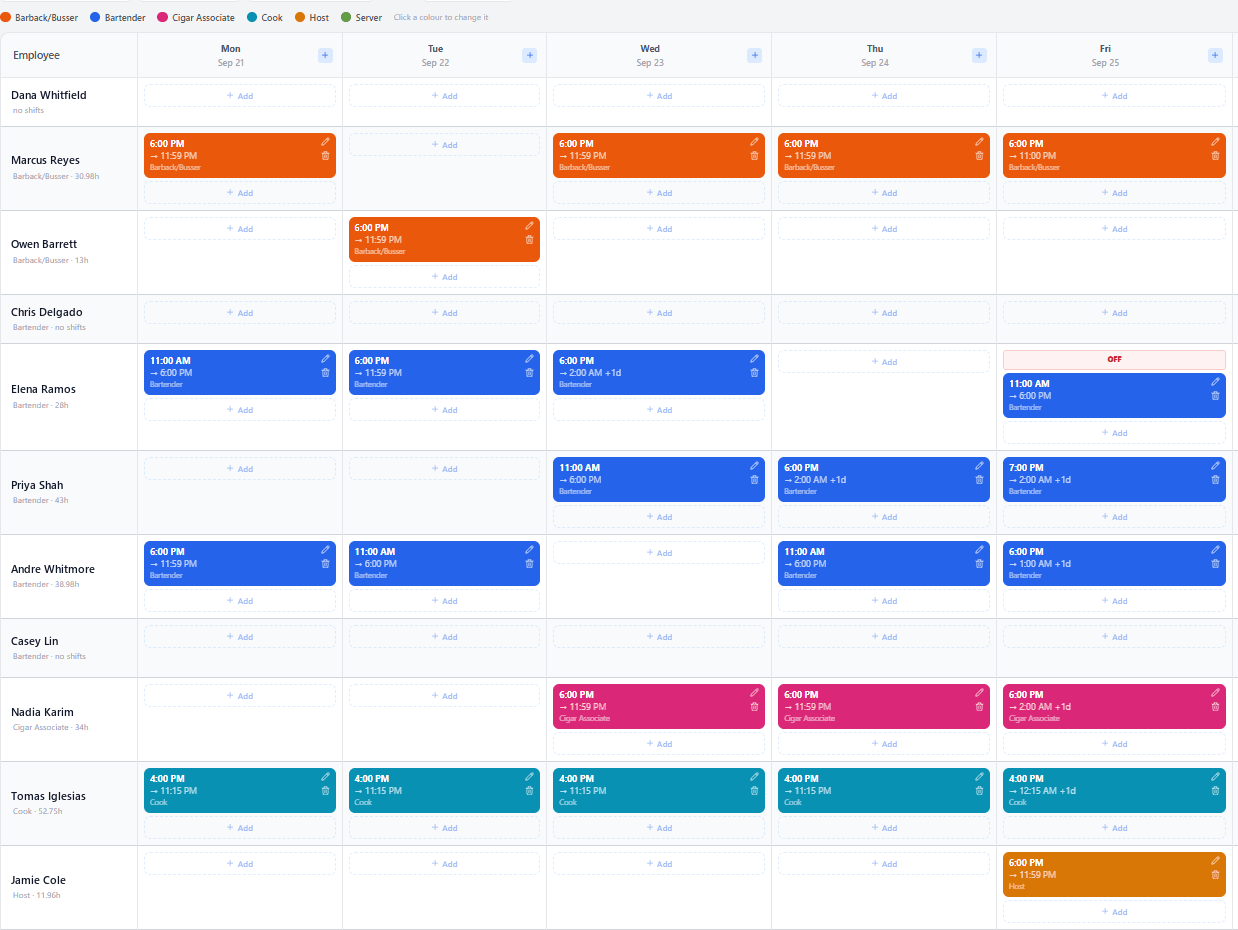
Task: Add shift via Tuesday header plus icon
Action: tap(529, 56)
